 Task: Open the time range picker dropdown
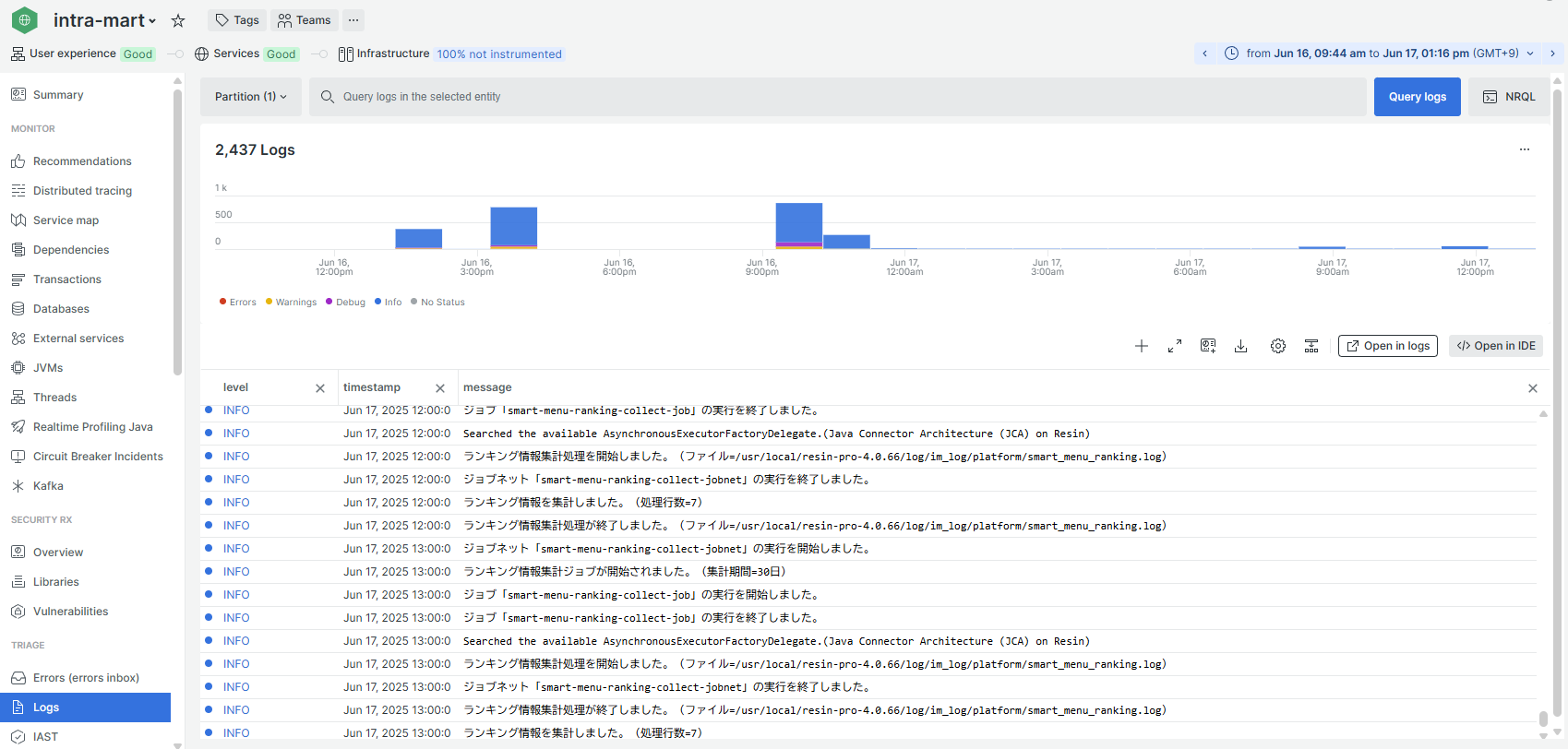[1379, 53]
